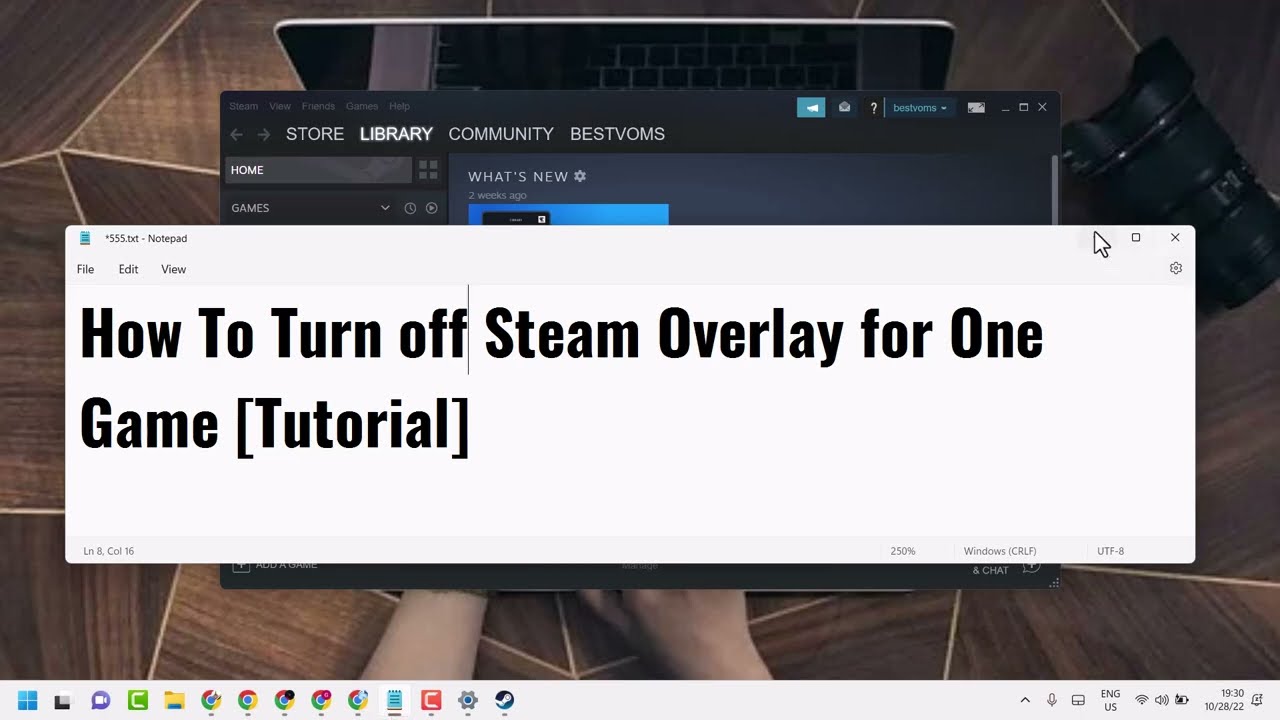
Task: Open the Windows Start menu
Action: [x=27, y=700]
